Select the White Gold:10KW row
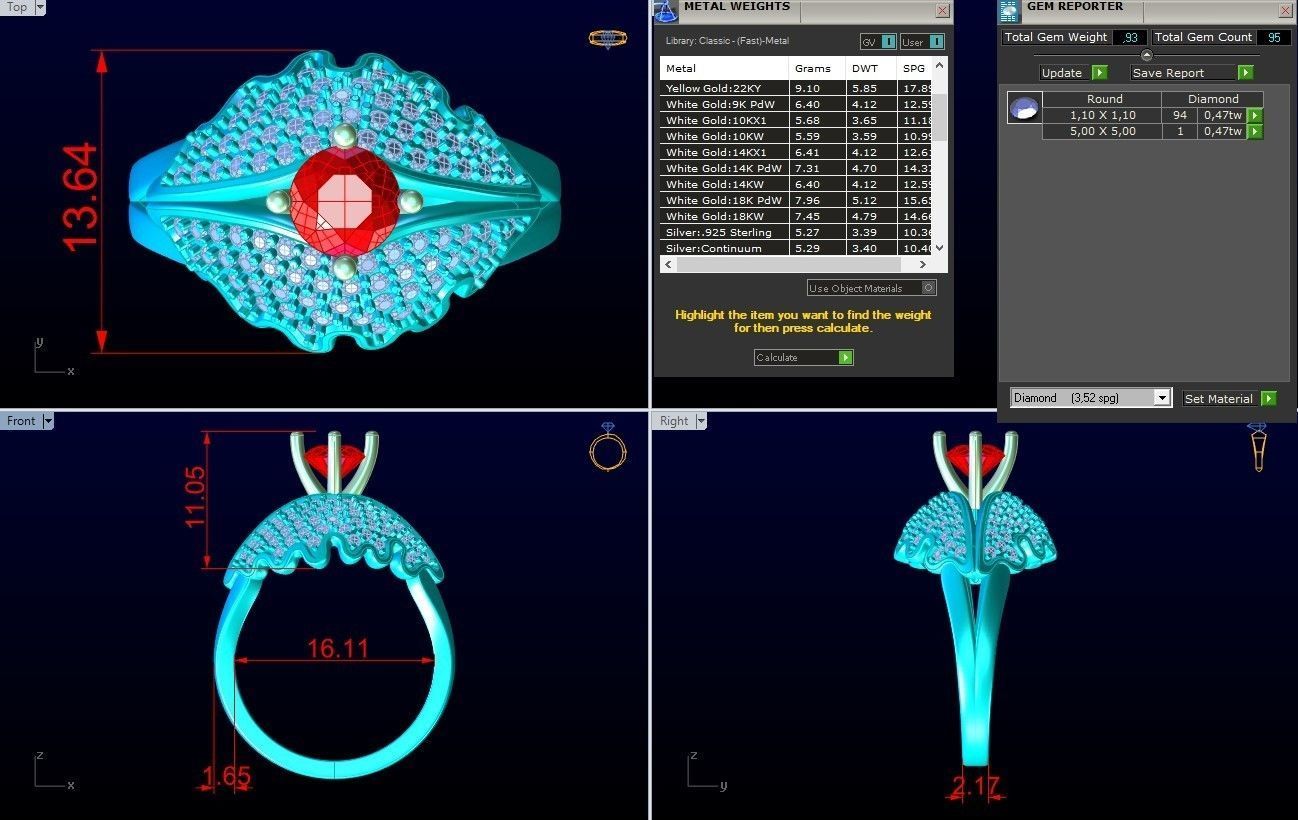1298x820 pixels. coord(796,136)
